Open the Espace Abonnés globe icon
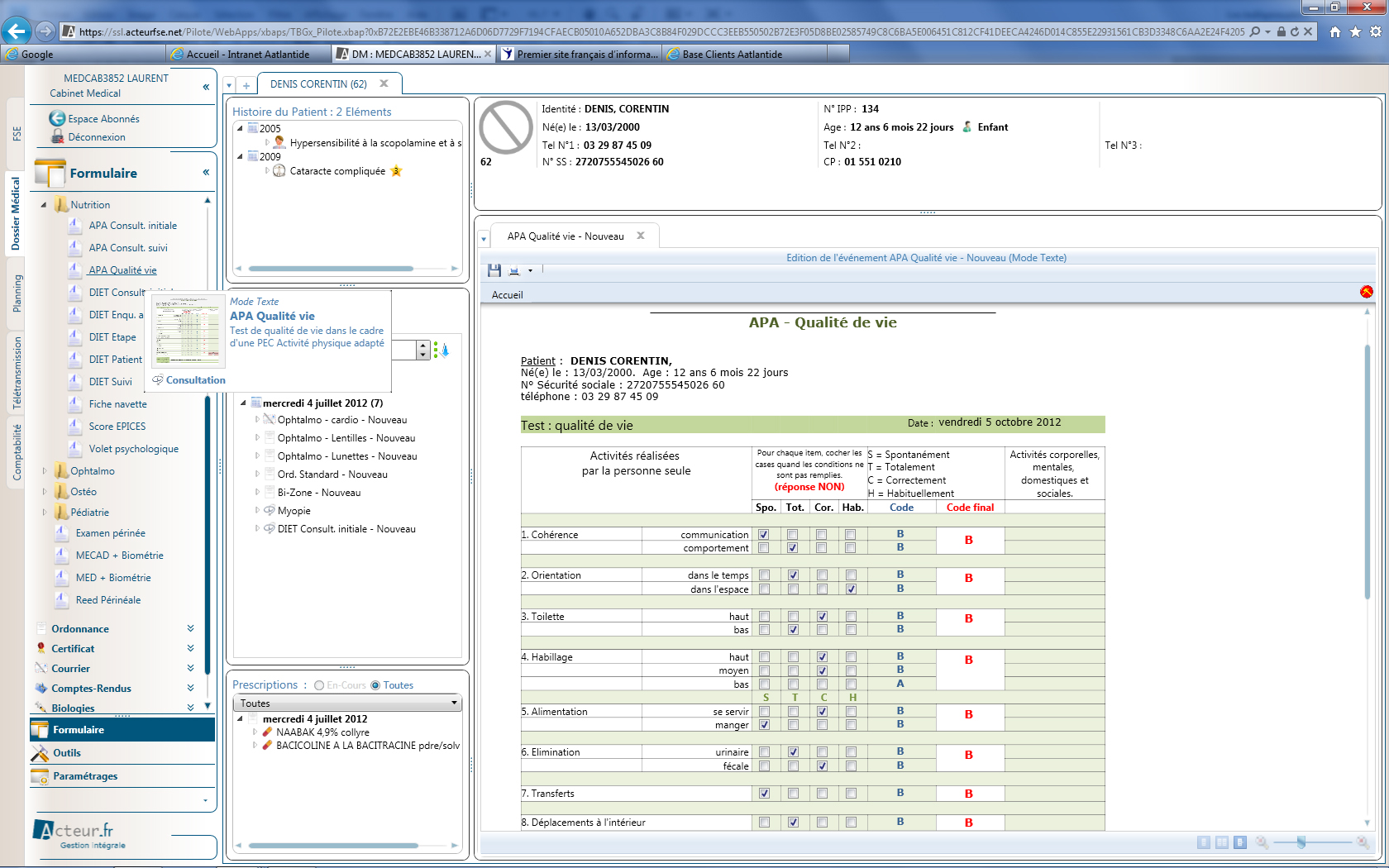Viewport: 1389px width, 868px height. pyautogui.click(x=57, y=118)
